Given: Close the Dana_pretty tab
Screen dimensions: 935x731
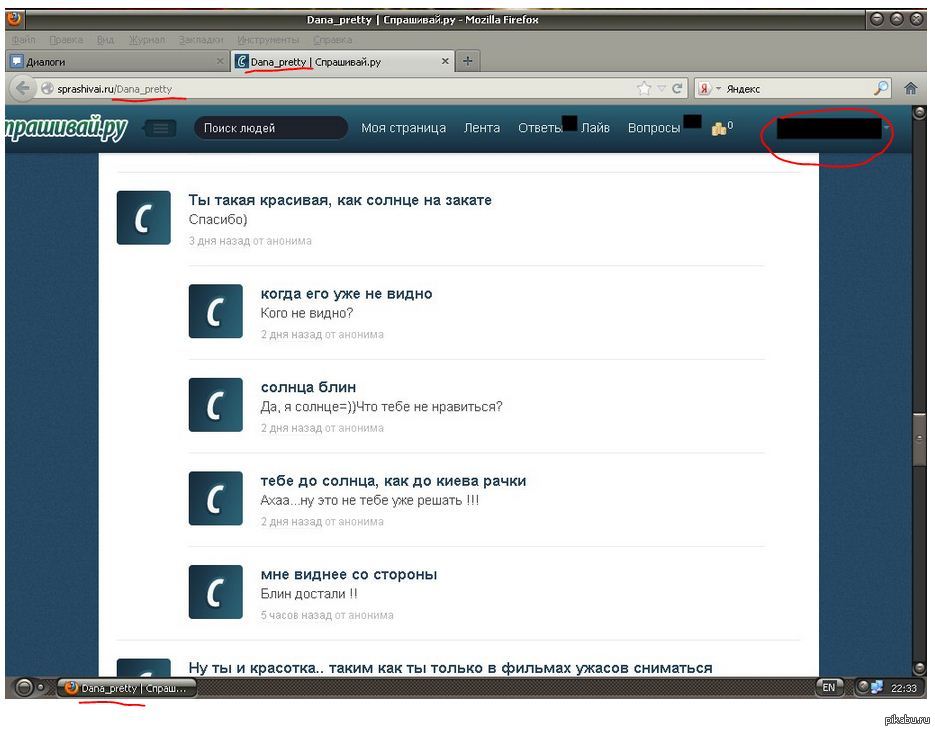Looking at the screenshot, I should [x=445, y=61].
